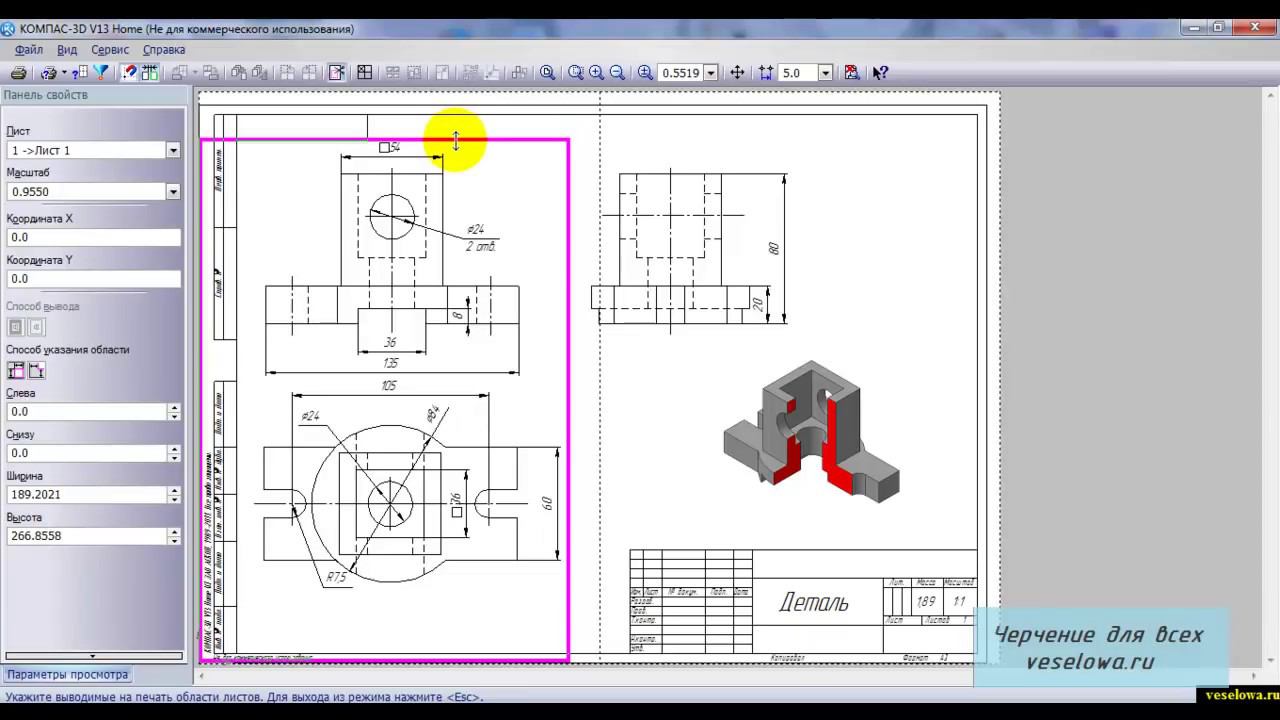Open print settings via printer-with-question-mark icon
This screenshot has height=720, width=1280.
[x=48, y=73]
